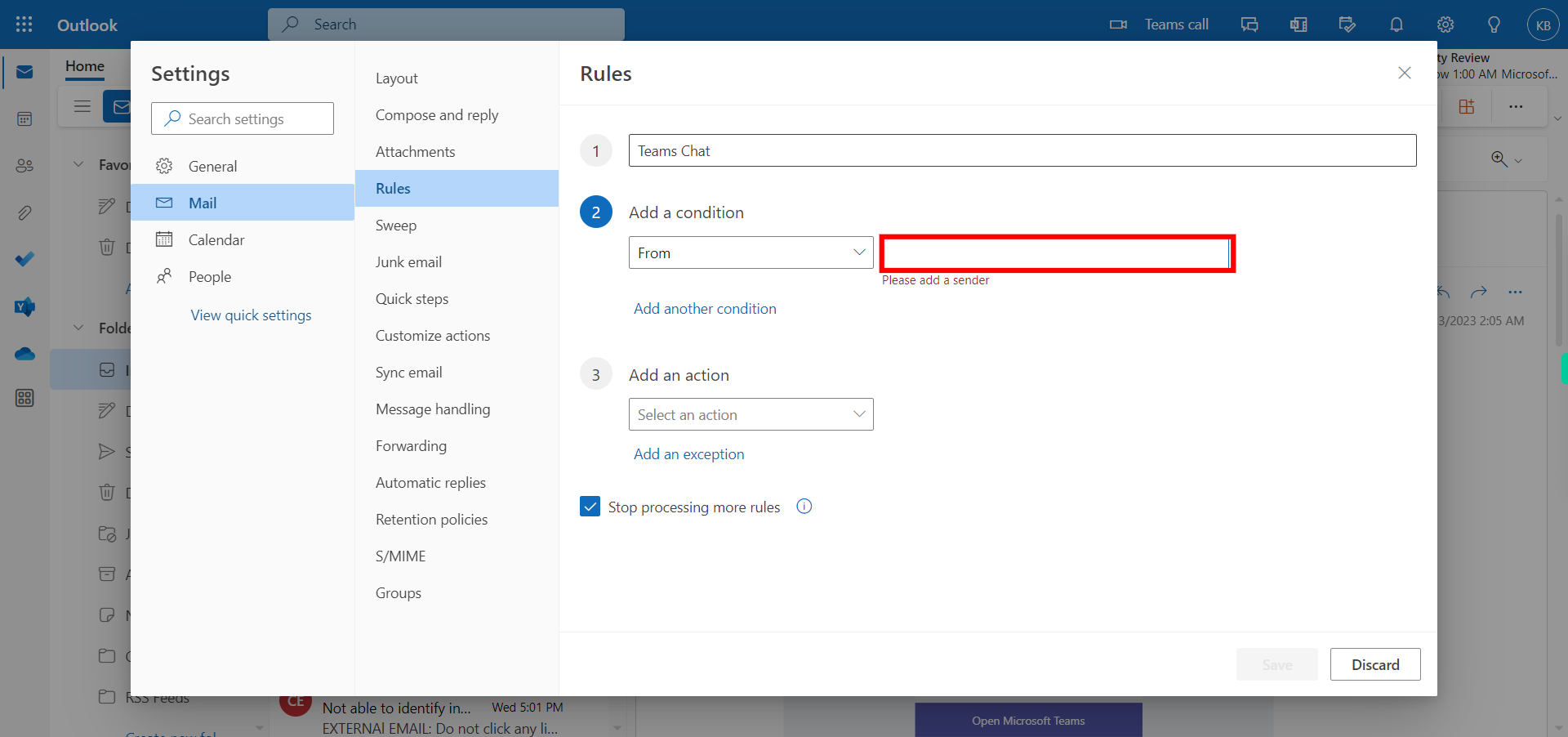Click the Search settings box

[x=243, y=118]
